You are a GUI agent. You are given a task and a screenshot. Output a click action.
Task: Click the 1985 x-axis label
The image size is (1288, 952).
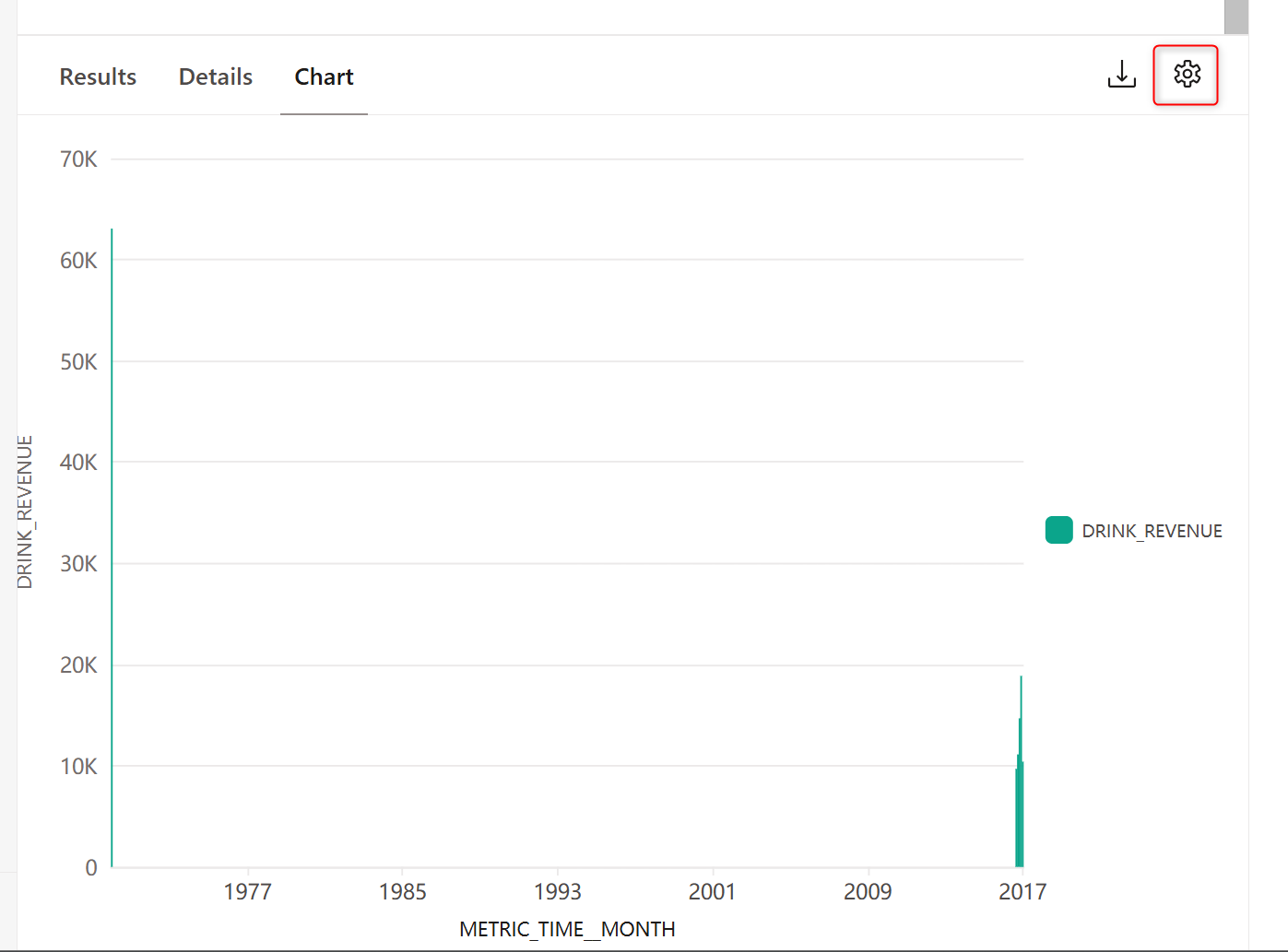[x=402, y=891]
